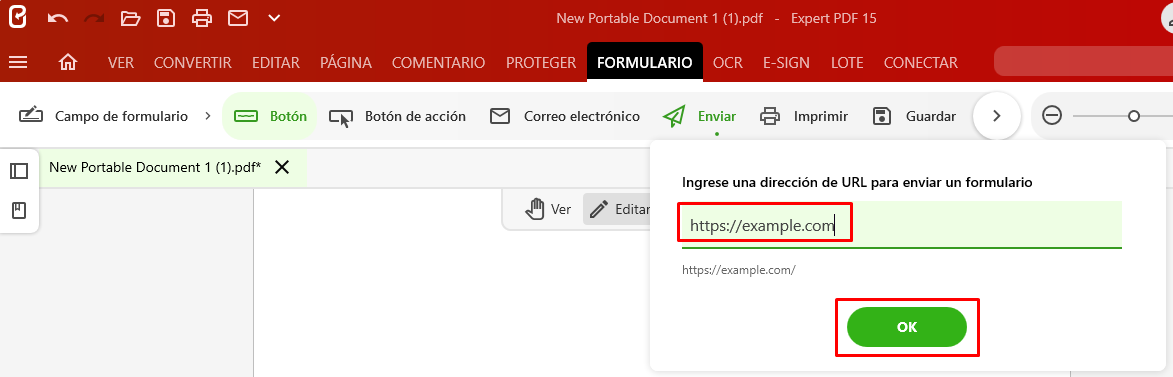Switch to the CONVERTIR tab
Image resolution: width=1173 pixels, height=377 pixels.
192,63
